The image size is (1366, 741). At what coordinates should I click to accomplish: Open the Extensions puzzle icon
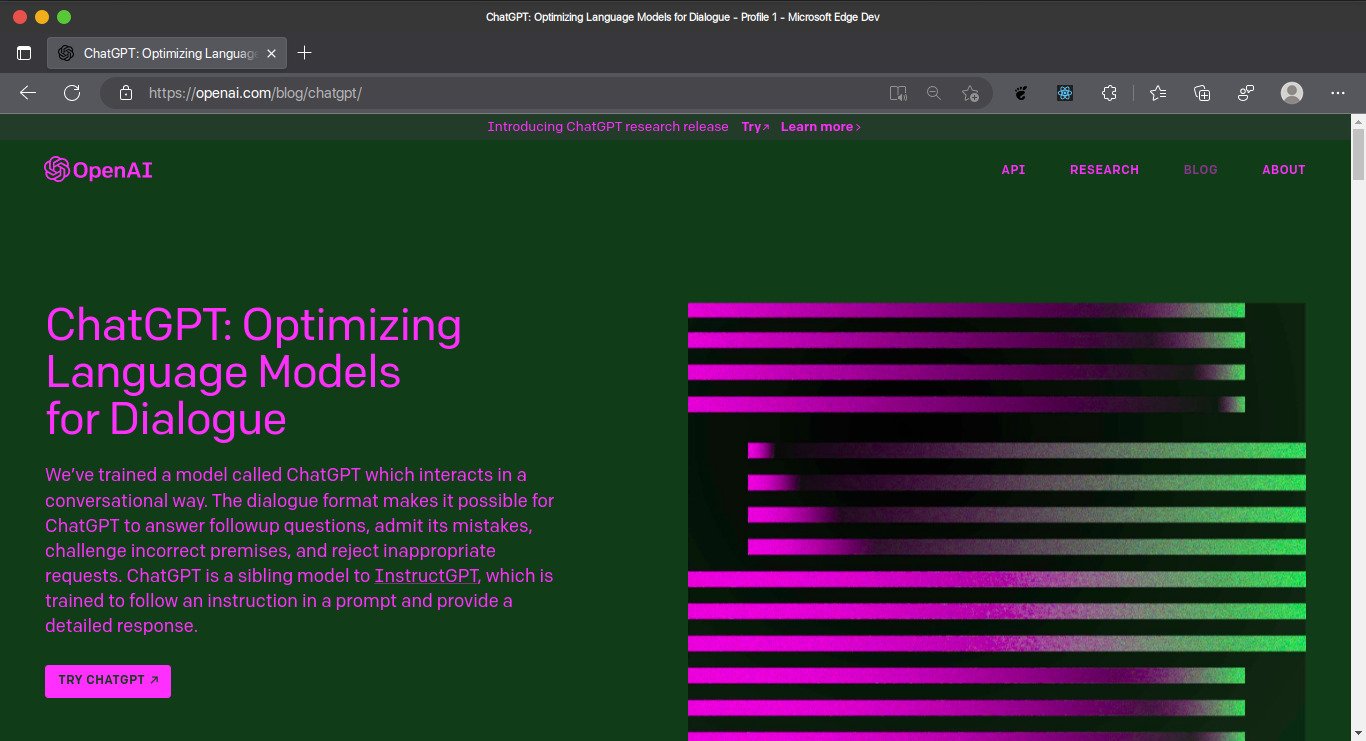pos(1109,93)
